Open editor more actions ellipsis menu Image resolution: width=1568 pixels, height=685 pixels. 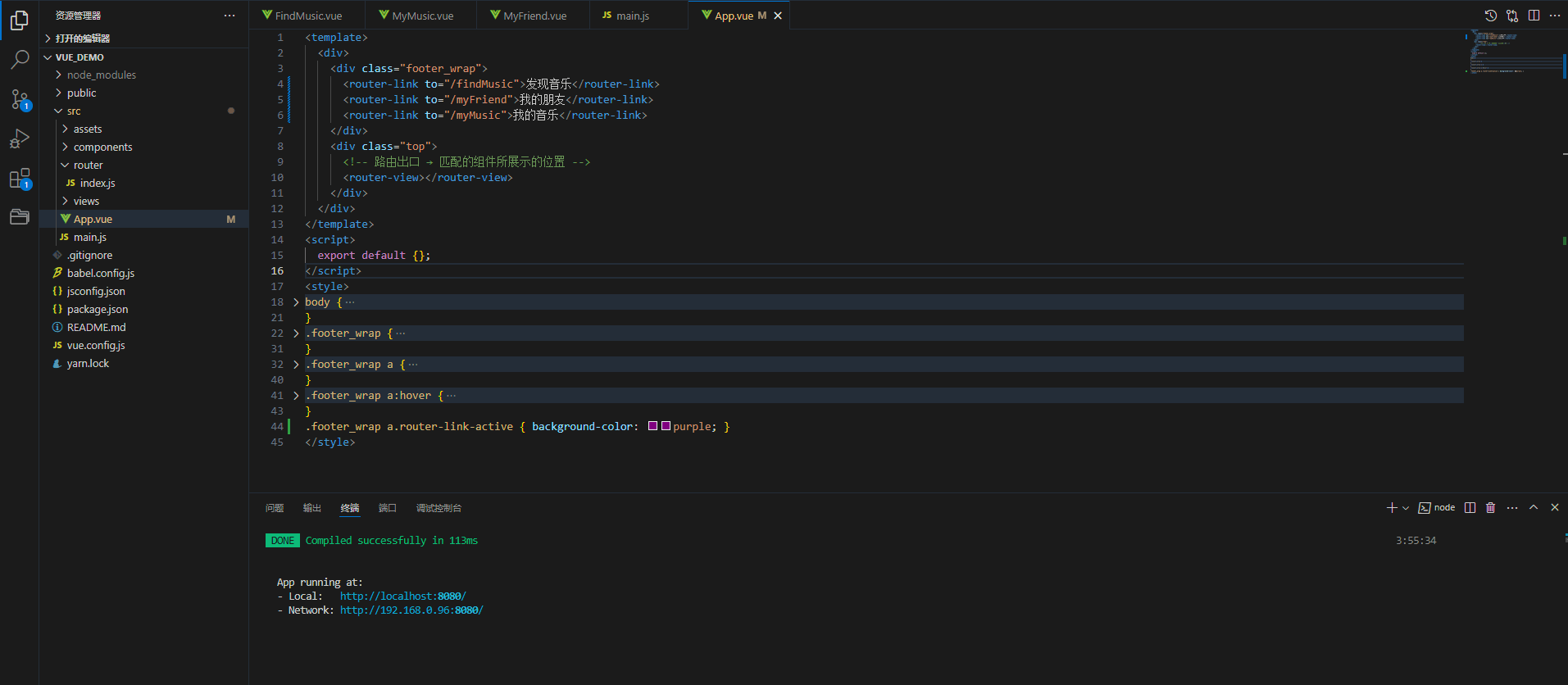click(x=1555, y=16)
